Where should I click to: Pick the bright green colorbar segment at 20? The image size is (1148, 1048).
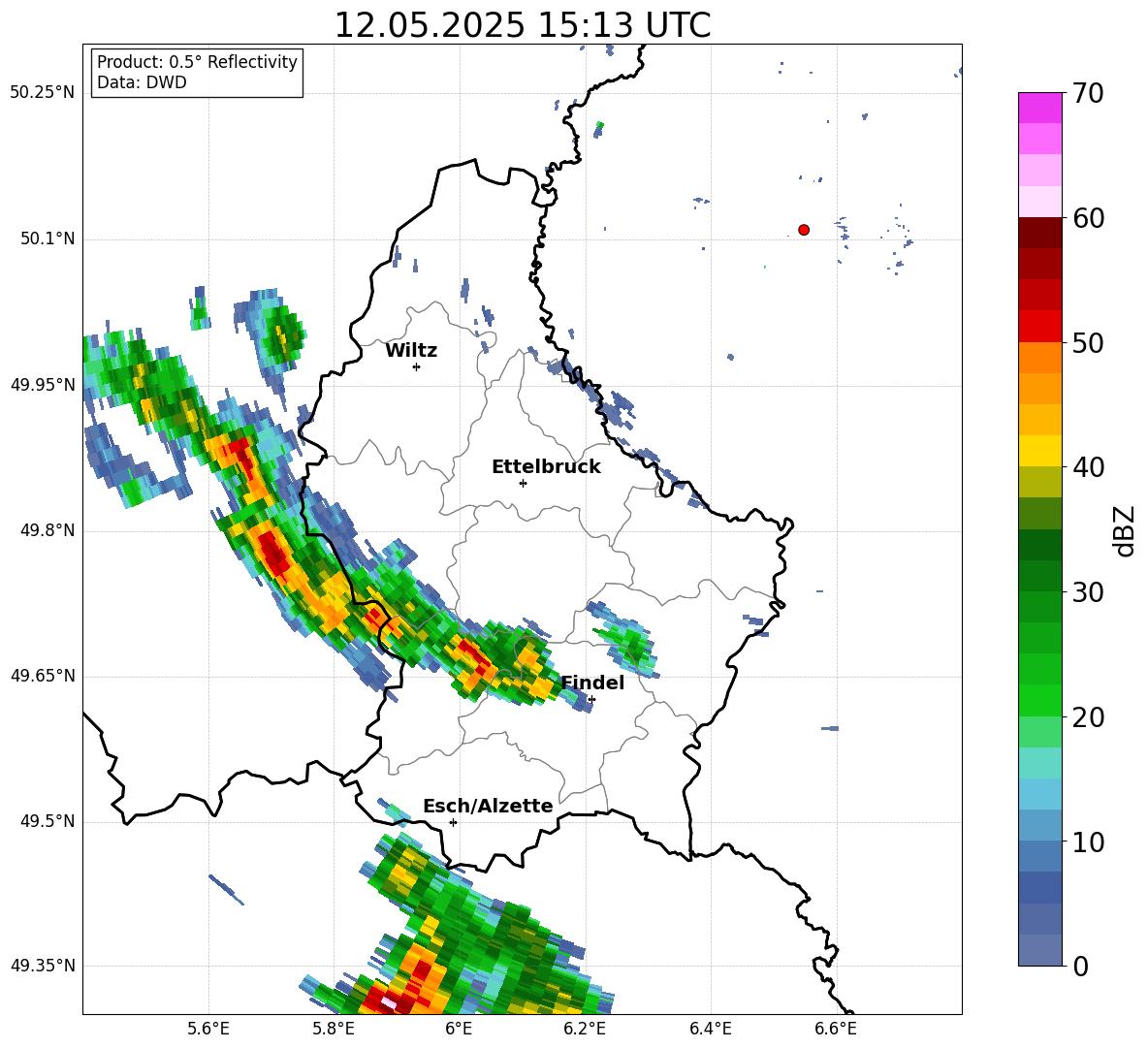pyautogui.click(x=1039, y=701)
